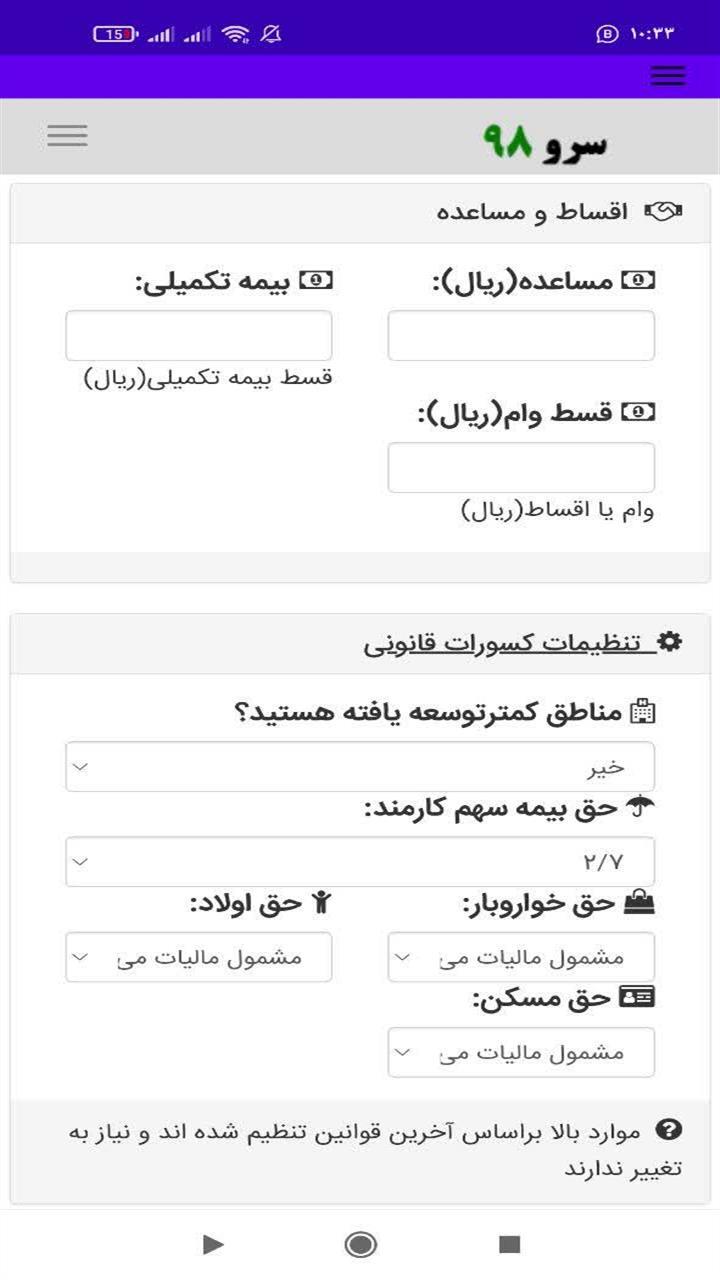
Task: Open the خیر dropdown for less-developed regions
Action: (360, 765)
